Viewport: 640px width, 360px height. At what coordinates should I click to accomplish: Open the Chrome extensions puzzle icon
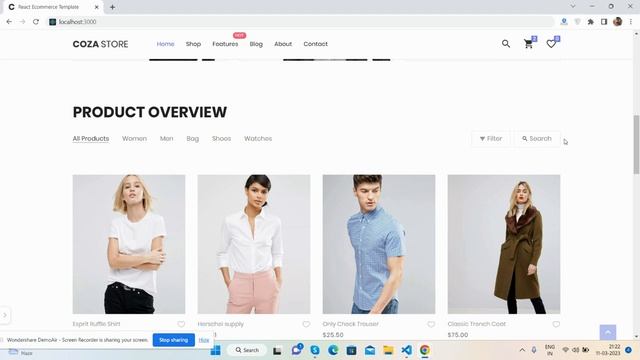click(591, 22)
